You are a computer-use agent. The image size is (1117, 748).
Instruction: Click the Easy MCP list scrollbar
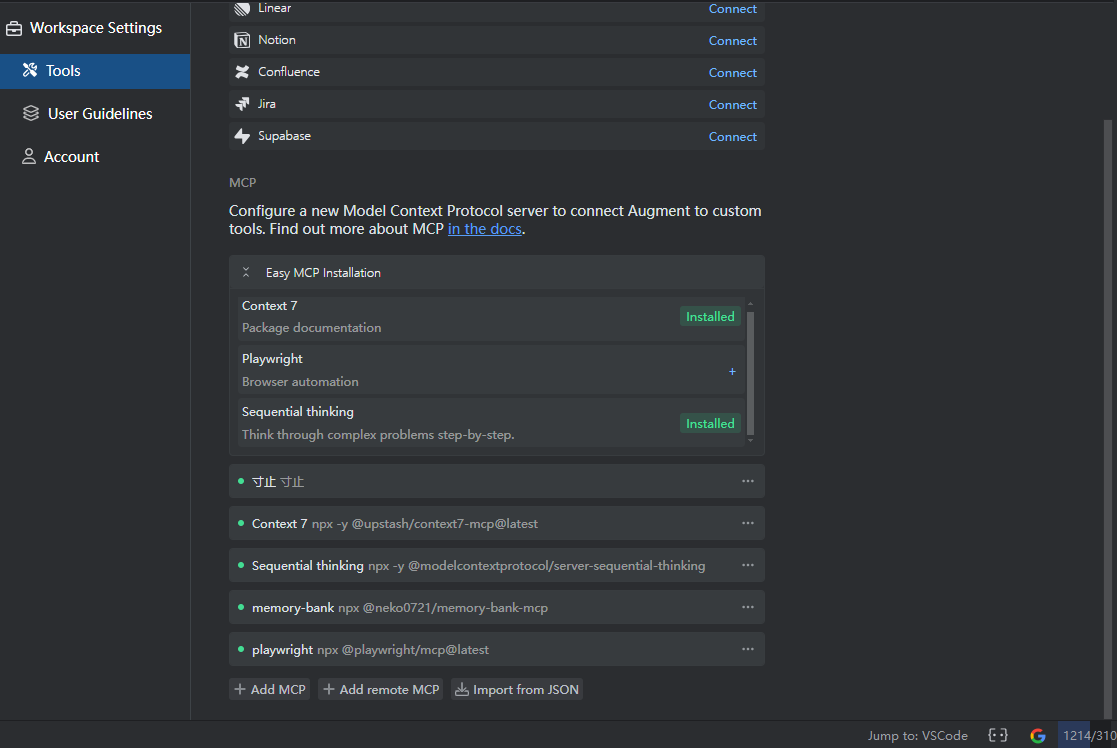(750, 373)
